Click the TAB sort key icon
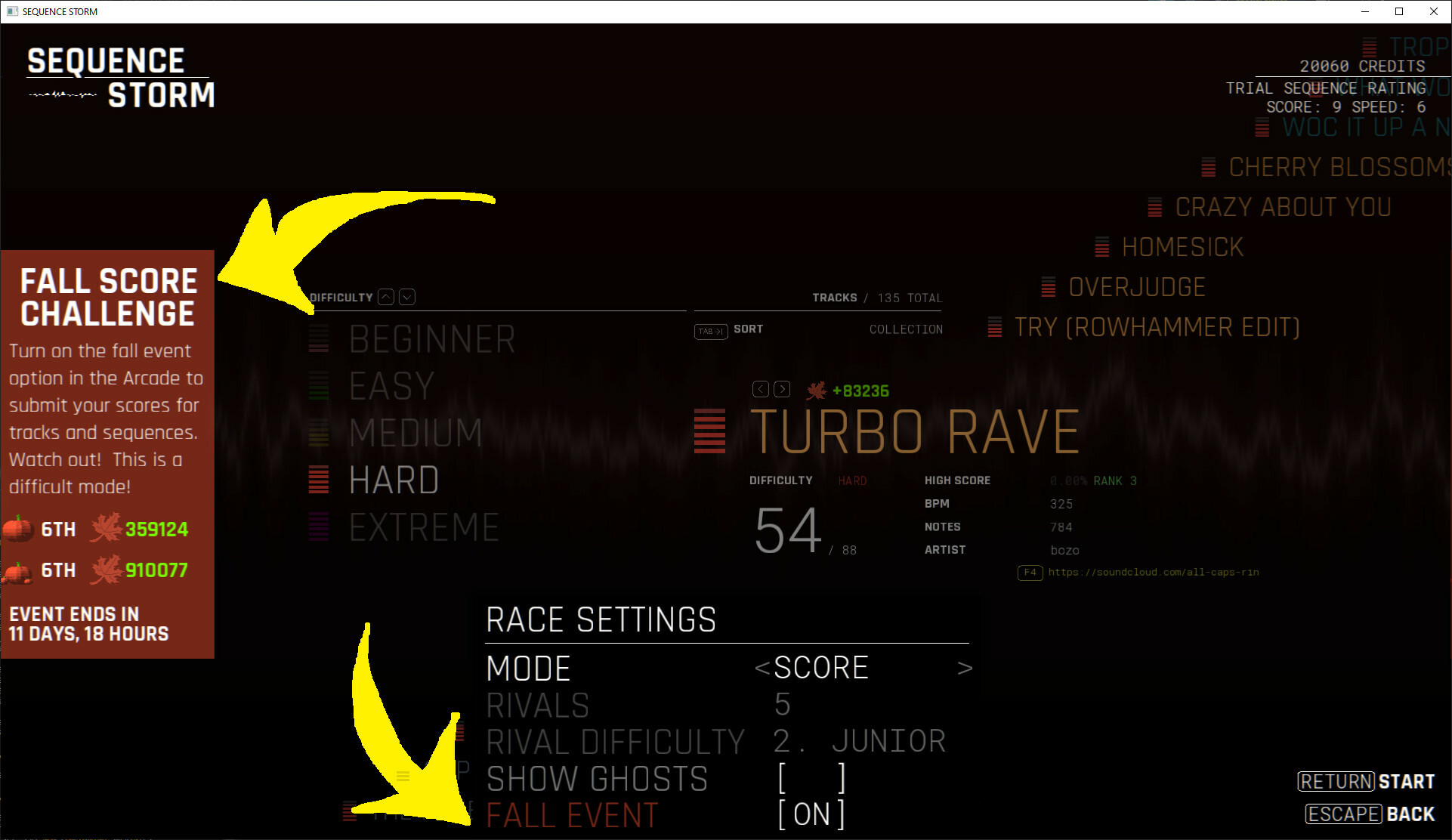This screenshot has width=1452, height=840. pos(710,331)
